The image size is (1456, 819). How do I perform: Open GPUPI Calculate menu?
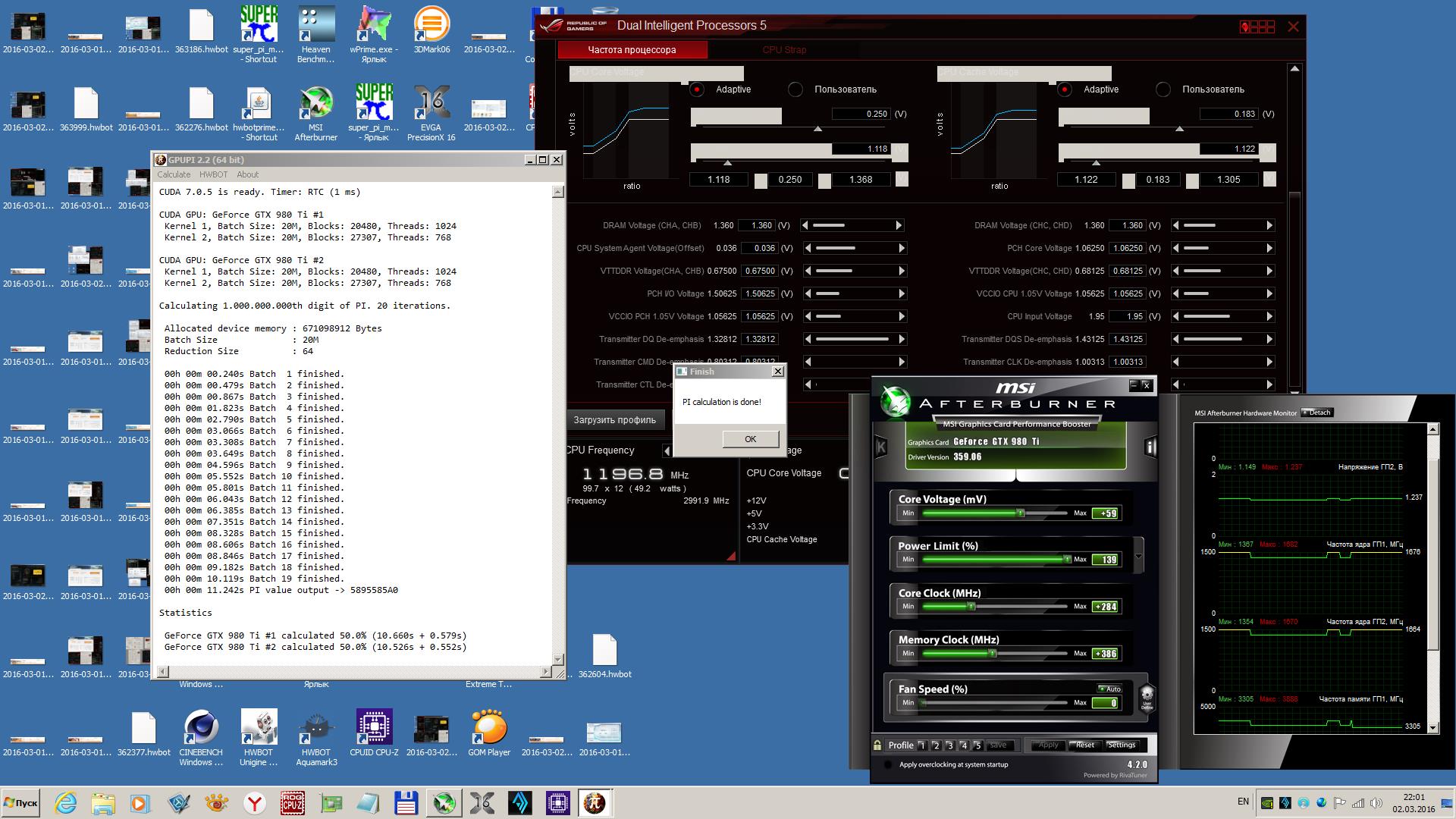tap(174, 174)
